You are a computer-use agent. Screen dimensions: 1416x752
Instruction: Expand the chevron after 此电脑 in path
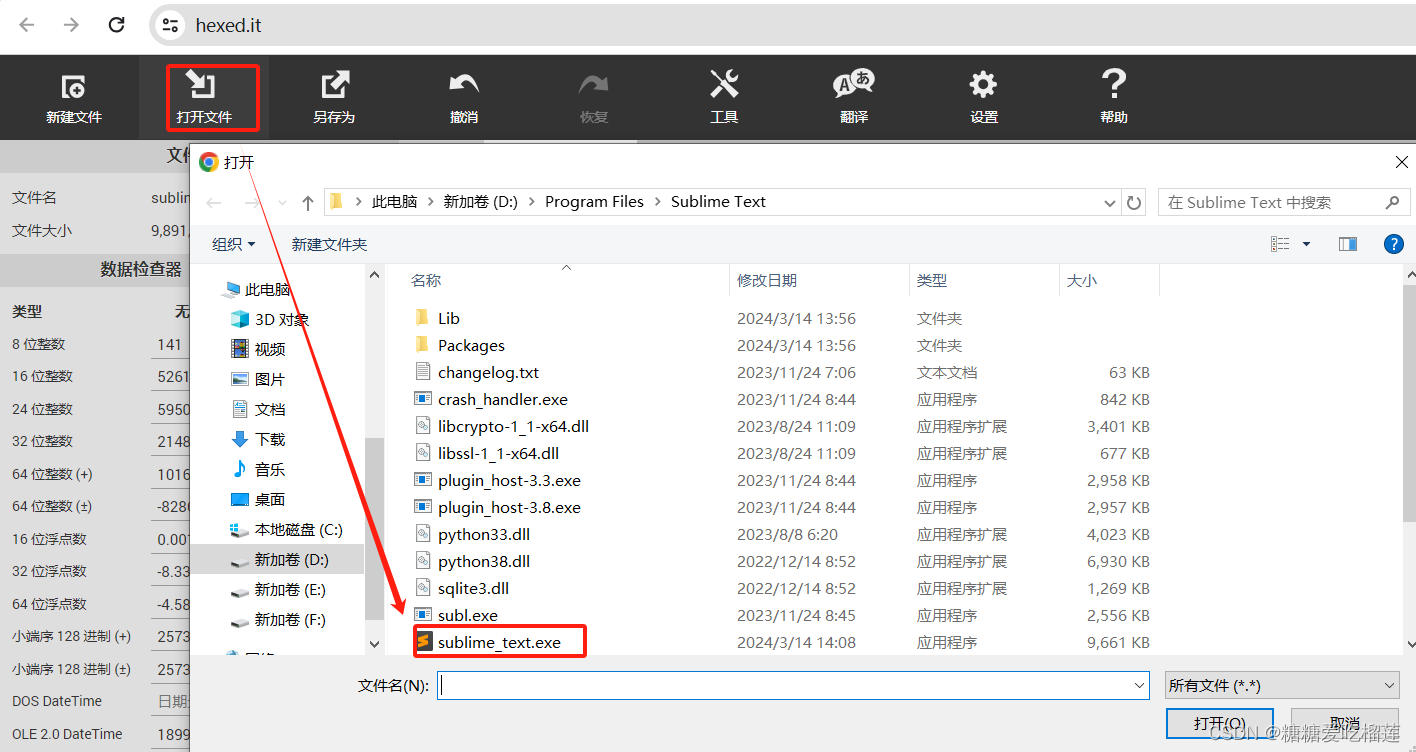[x=430, y=202]
